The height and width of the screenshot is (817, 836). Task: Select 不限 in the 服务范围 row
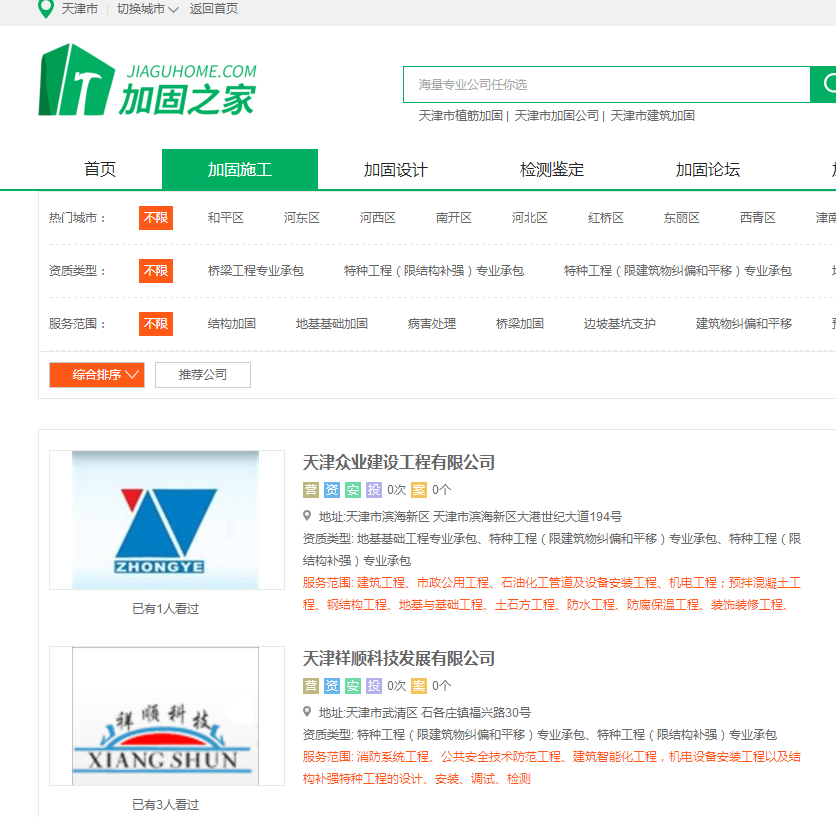click(156, 324)
